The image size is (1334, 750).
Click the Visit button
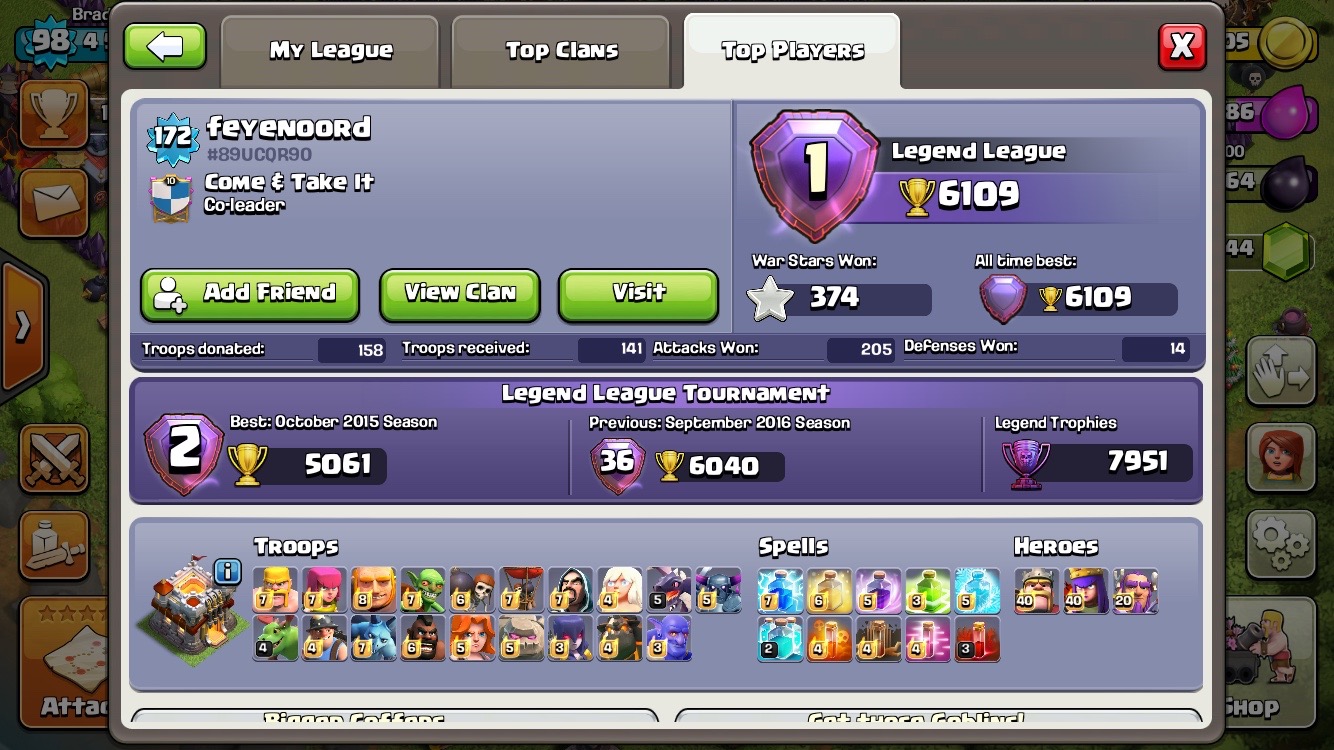638,294
